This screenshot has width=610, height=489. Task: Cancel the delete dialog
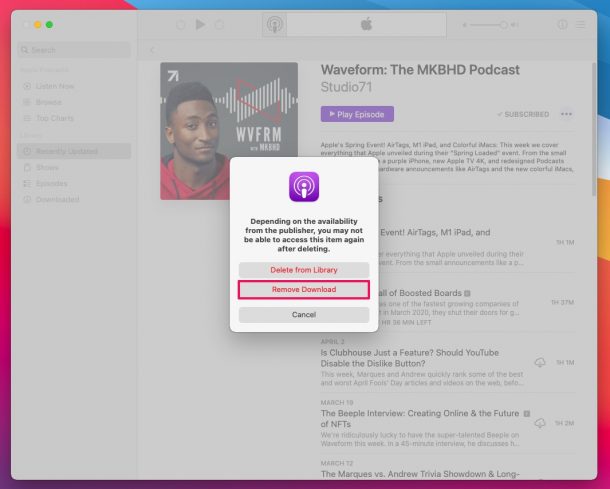click(304, 314)
